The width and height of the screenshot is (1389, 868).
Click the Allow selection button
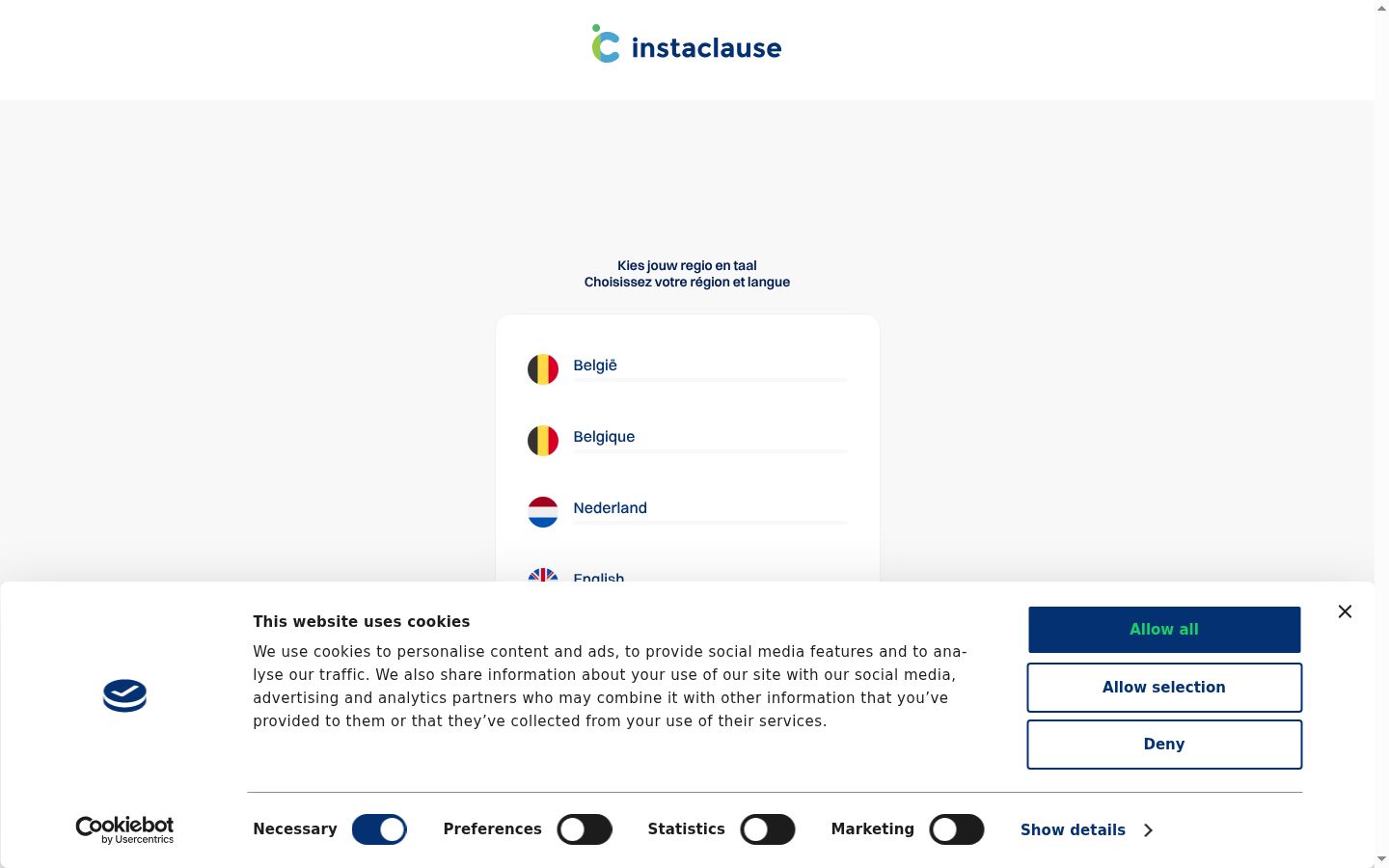coord(1164,688)
